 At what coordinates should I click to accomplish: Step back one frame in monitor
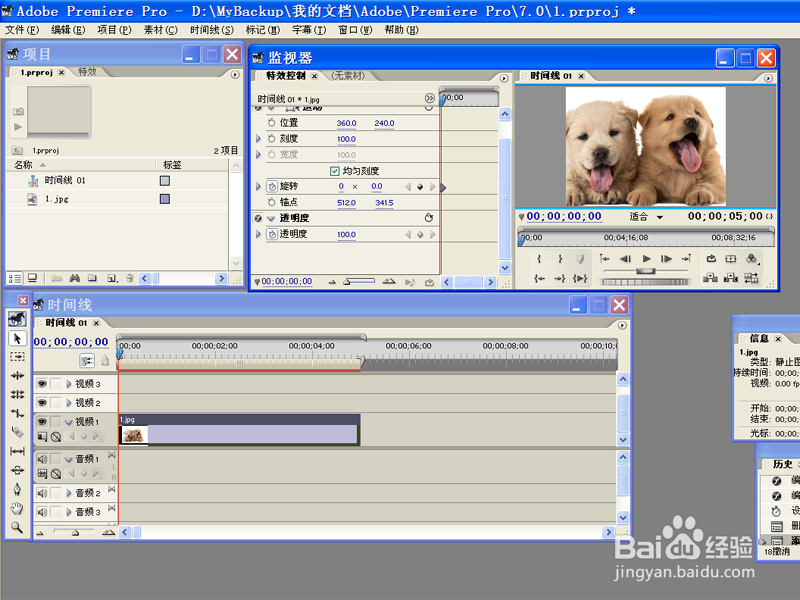pyautogui.click(x=626, y=259)
